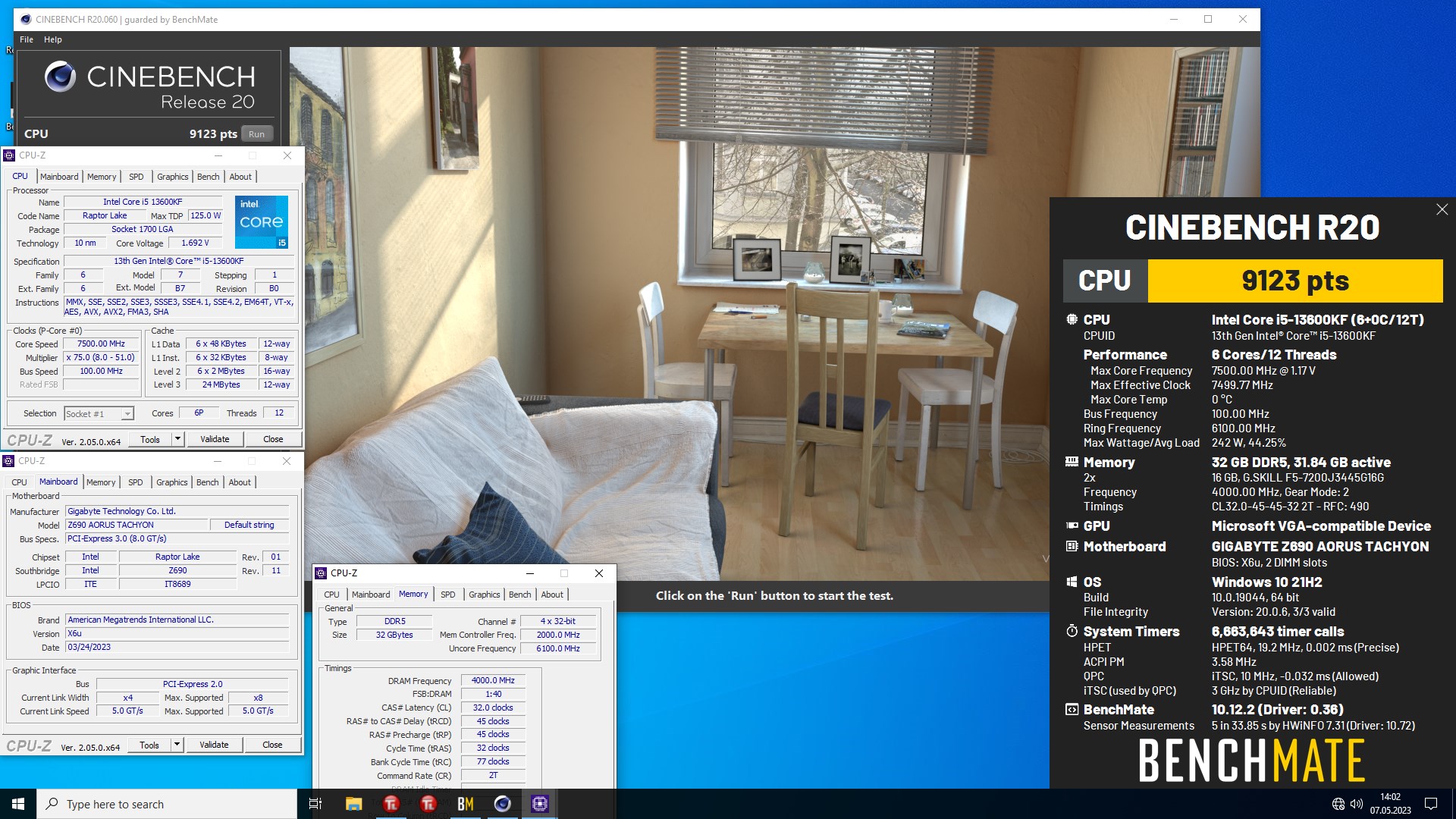
Task: Switch to Mainboard tab in Memory CPU-Z window
Action: click(371, 595)
